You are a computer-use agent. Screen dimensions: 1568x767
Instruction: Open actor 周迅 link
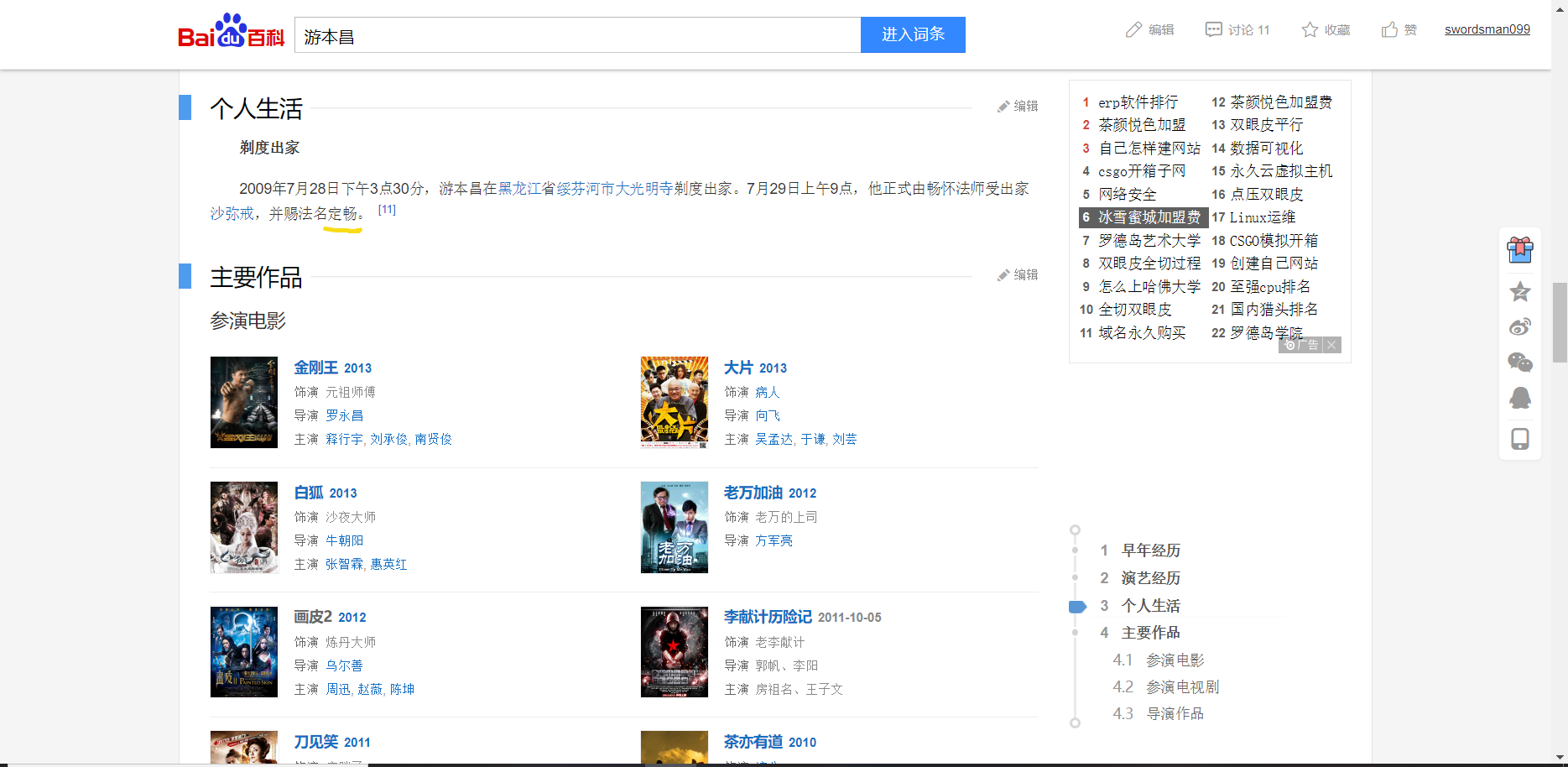coord(338,689)
